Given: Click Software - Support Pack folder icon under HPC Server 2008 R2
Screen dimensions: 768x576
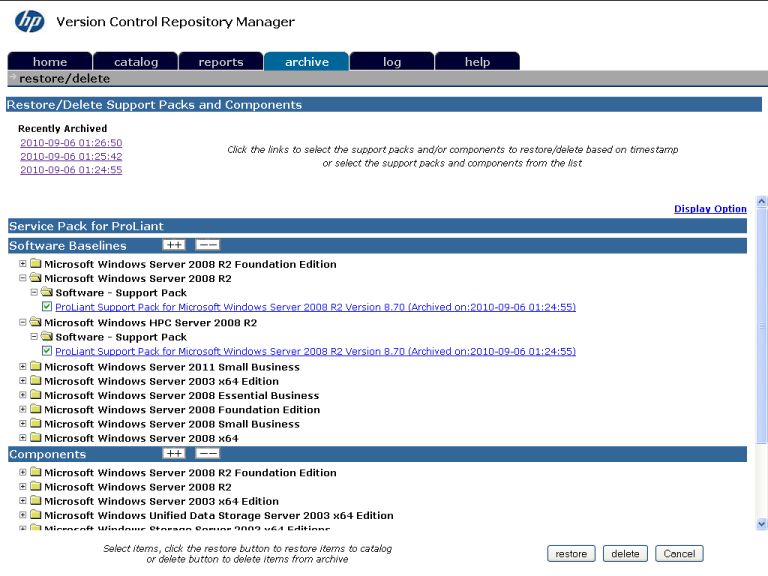Looking at the screenshot, I should pyautogui.click(x=47, y=336).
